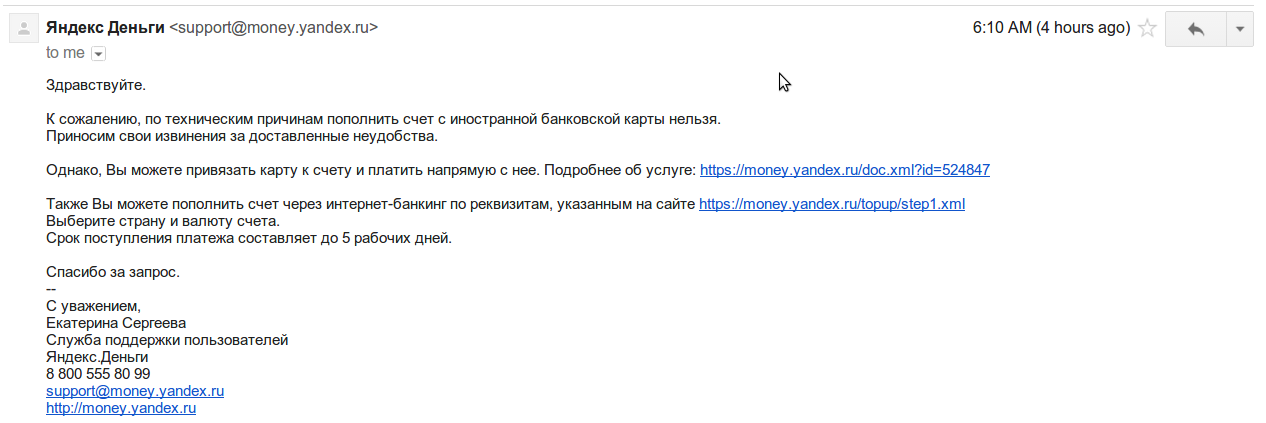1266x423 pixels.
Task: Click the 'Служба поддержки пользователей' line
Action: (x=167, y=340)
